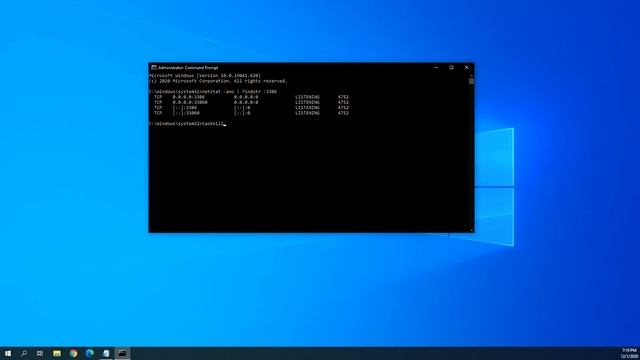Close the Command Prompt window
This screenshot has width=640, height=360.
click(x=467, y=68)
